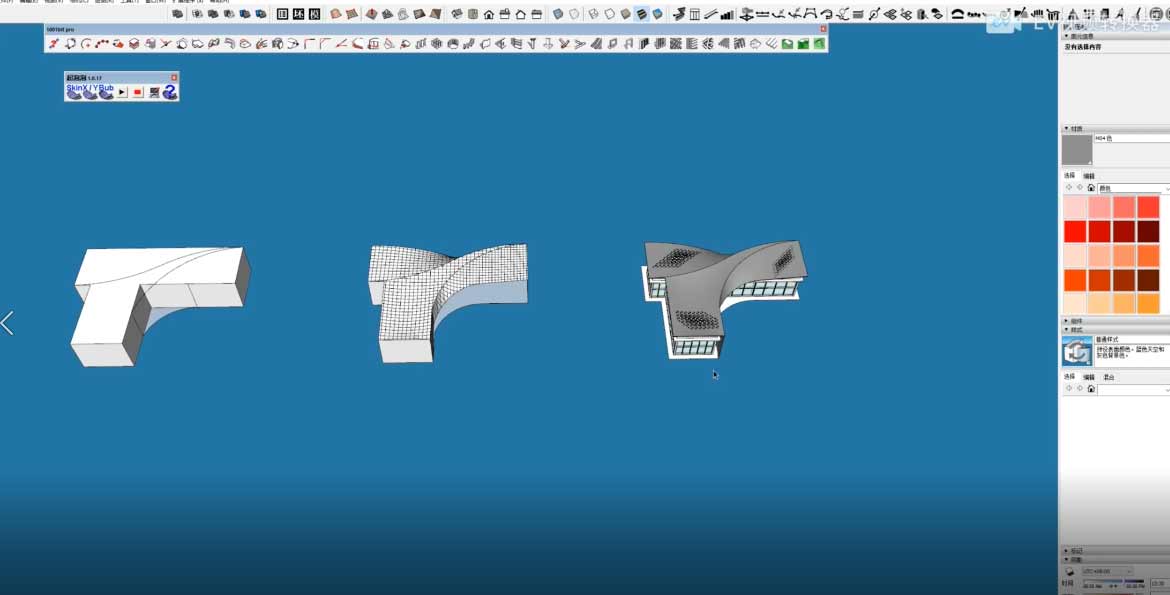Click the SkinX bubble tool icon
The height and width of the screenshot is (595, 1170).
pos(74,92)
